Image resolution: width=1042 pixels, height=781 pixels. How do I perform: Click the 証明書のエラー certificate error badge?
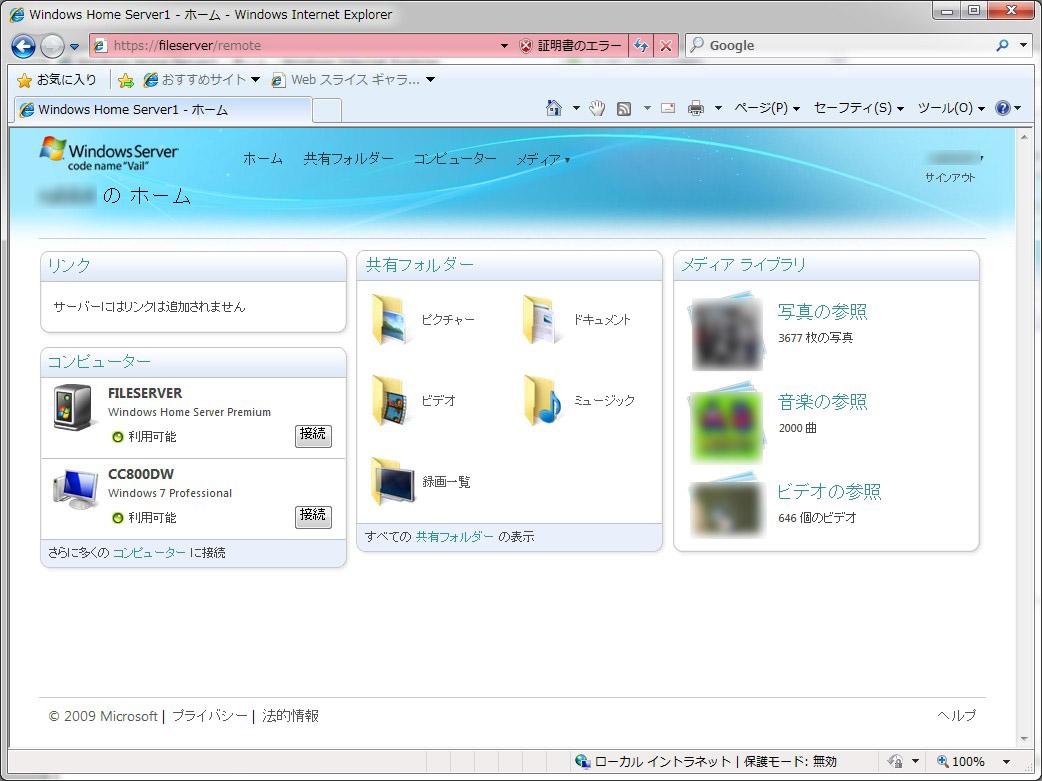570,46
